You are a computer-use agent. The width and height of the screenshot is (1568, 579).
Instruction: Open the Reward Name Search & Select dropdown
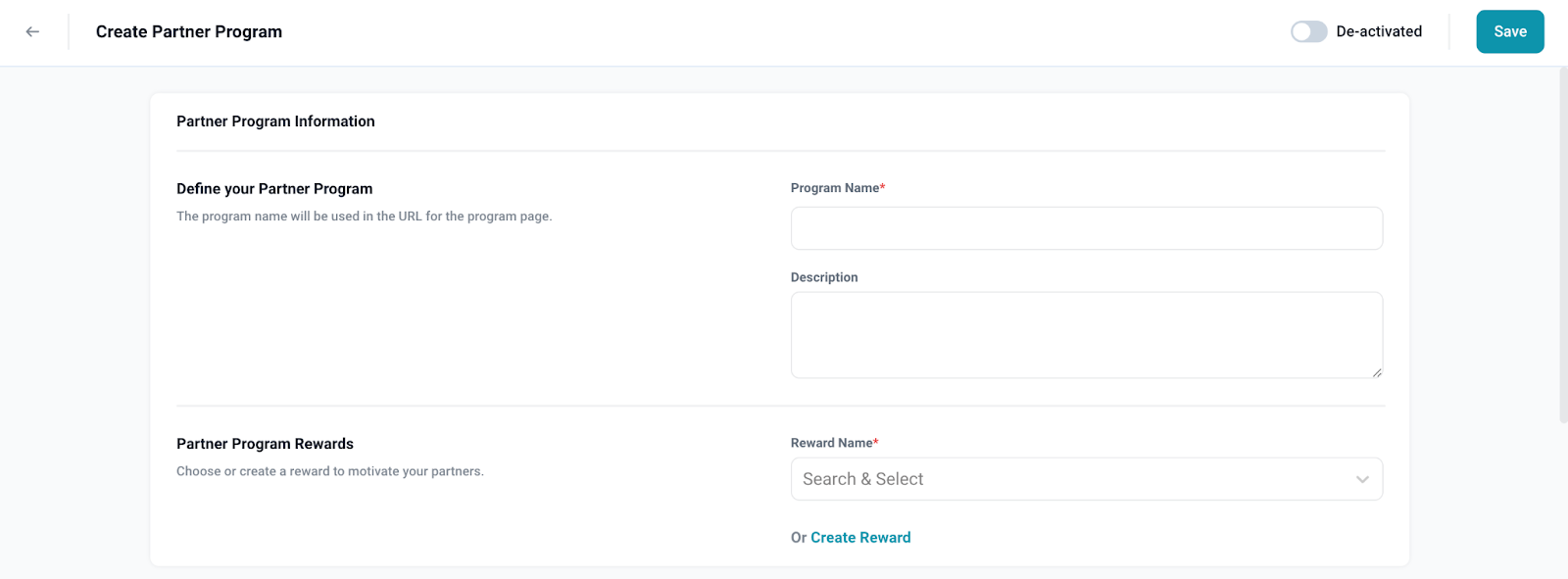pyautogui.click(x=1068, y=479)
